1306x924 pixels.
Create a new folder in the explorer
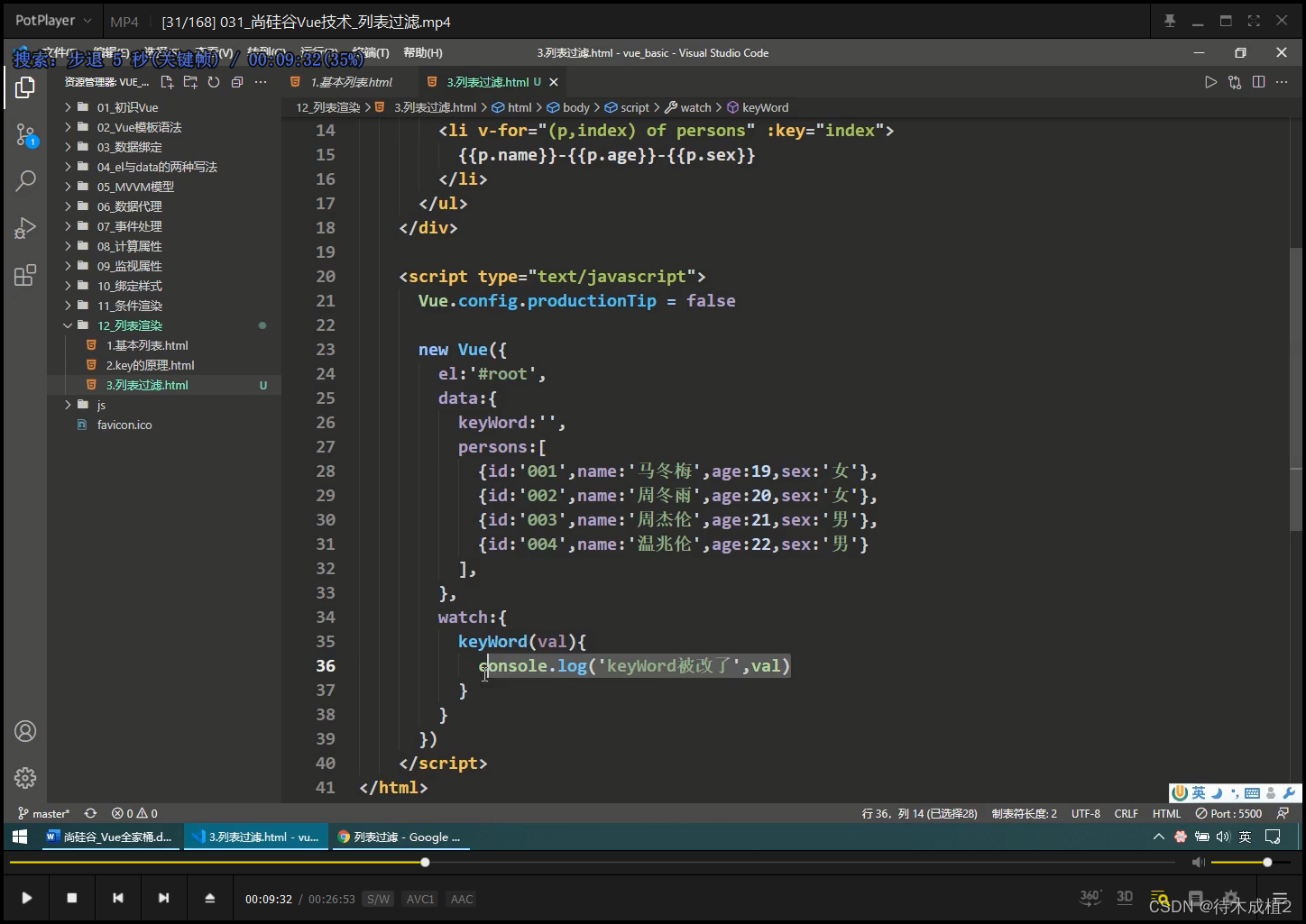(190, 82)
